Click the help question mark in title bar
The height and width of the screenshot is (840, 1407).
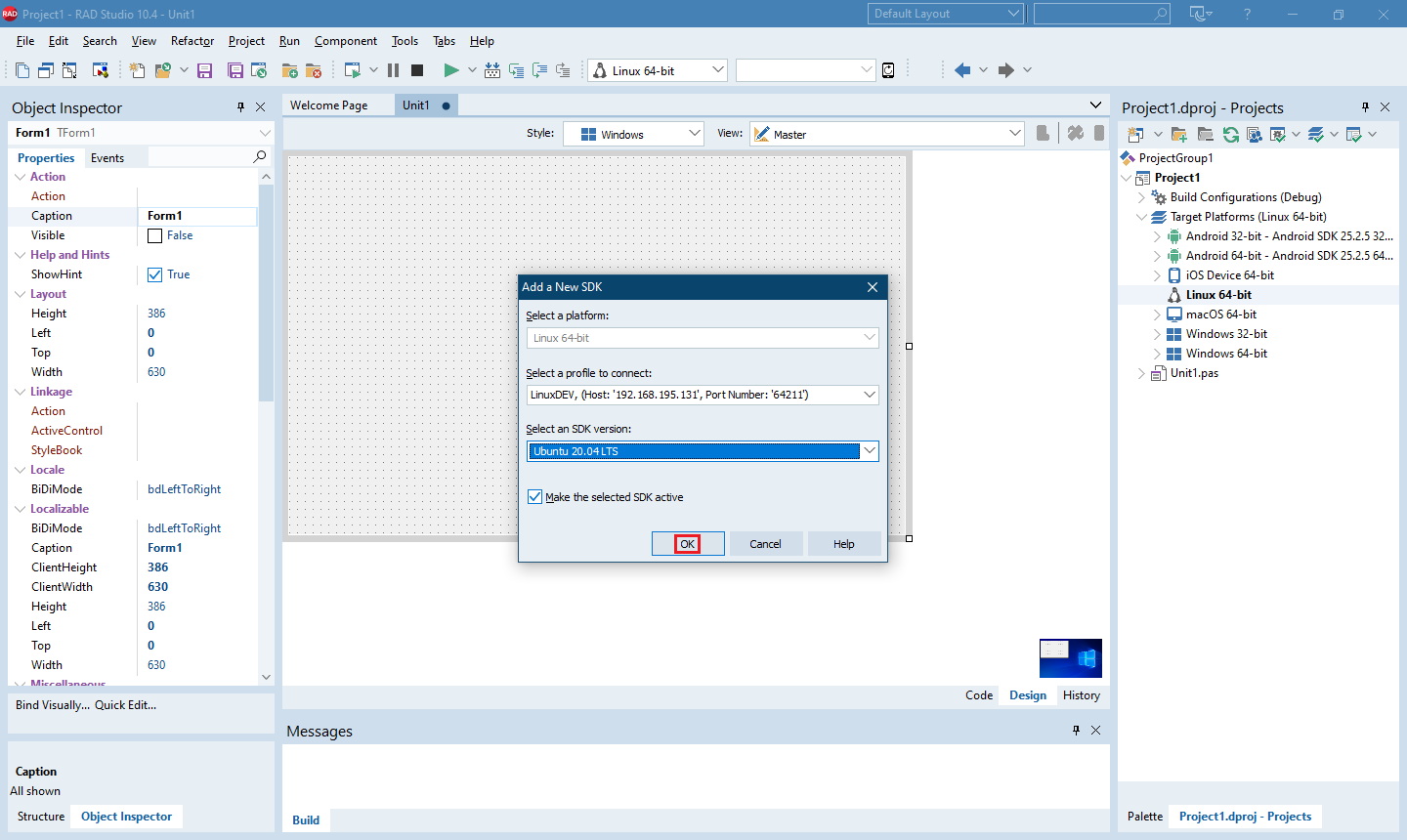click(1247, 14)
